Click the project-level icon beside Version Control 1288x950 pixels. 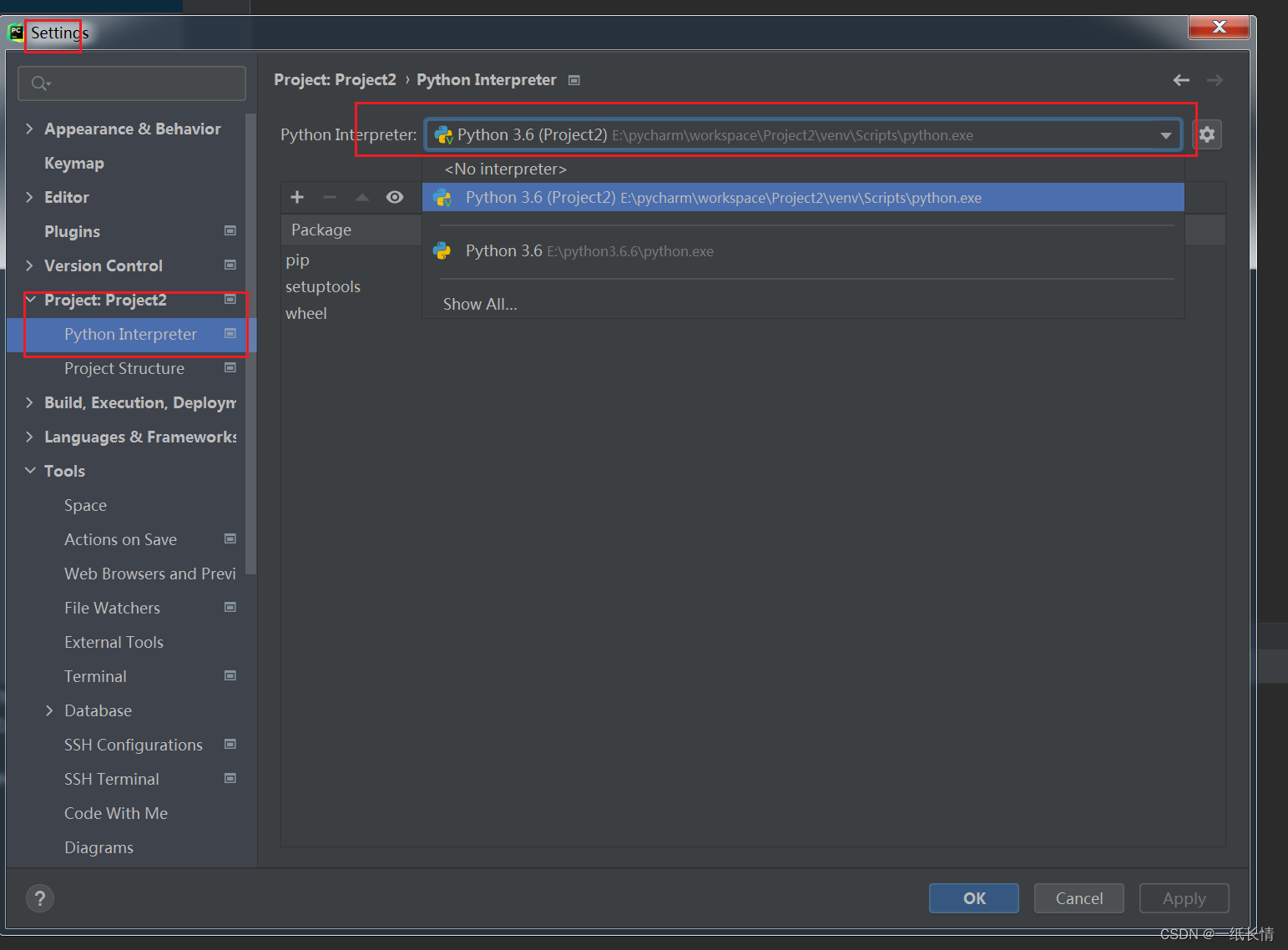click(230, 265)
